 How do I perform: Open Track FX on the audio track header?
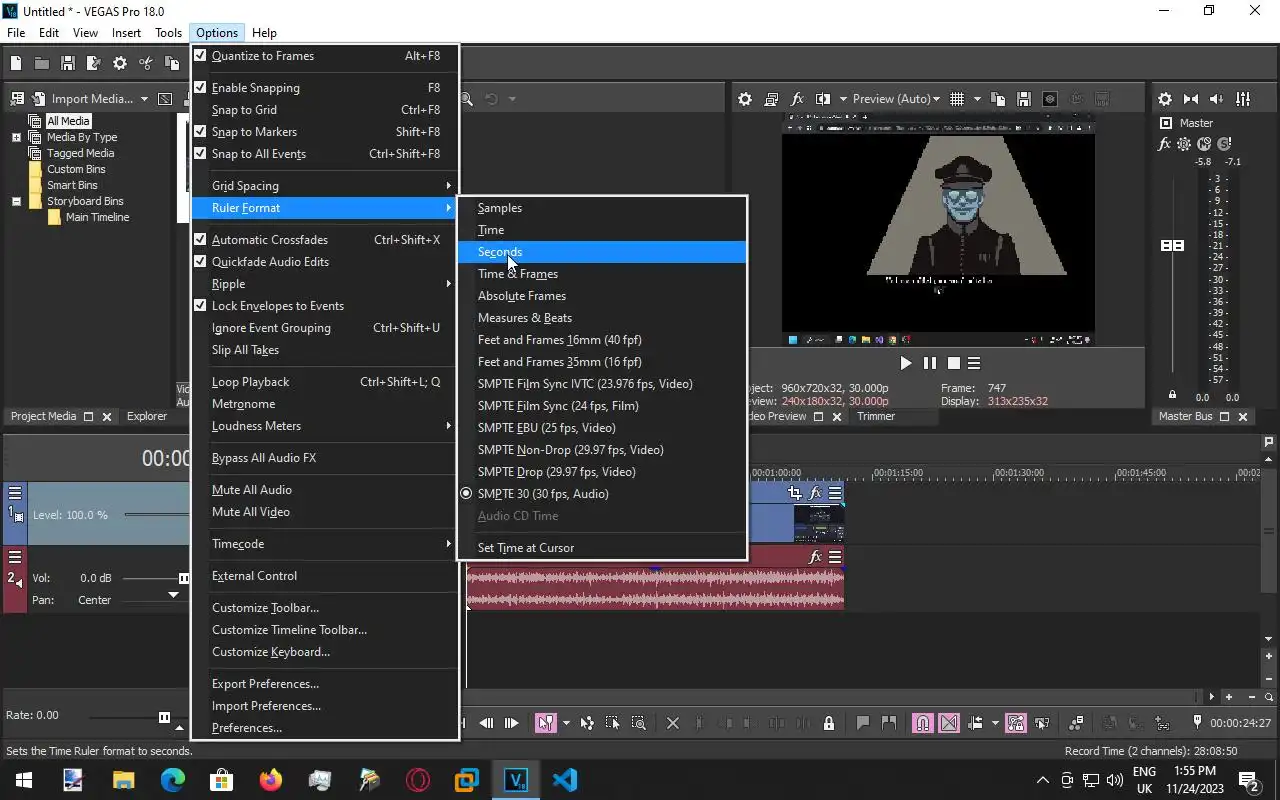coord(816,557)
